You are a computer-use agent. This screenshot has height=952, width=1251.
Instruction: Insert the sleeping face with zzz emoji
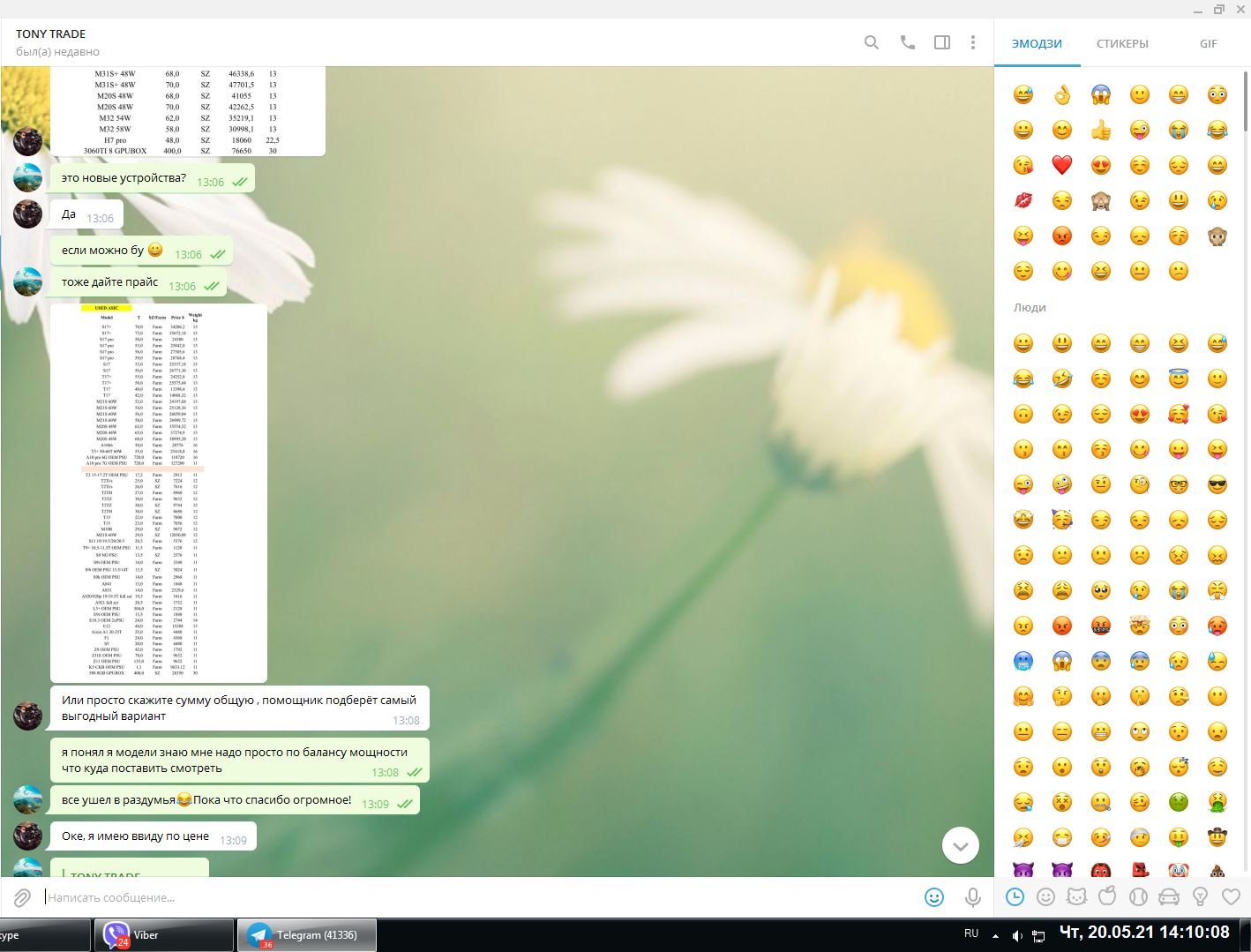(x=1179, y=767)
